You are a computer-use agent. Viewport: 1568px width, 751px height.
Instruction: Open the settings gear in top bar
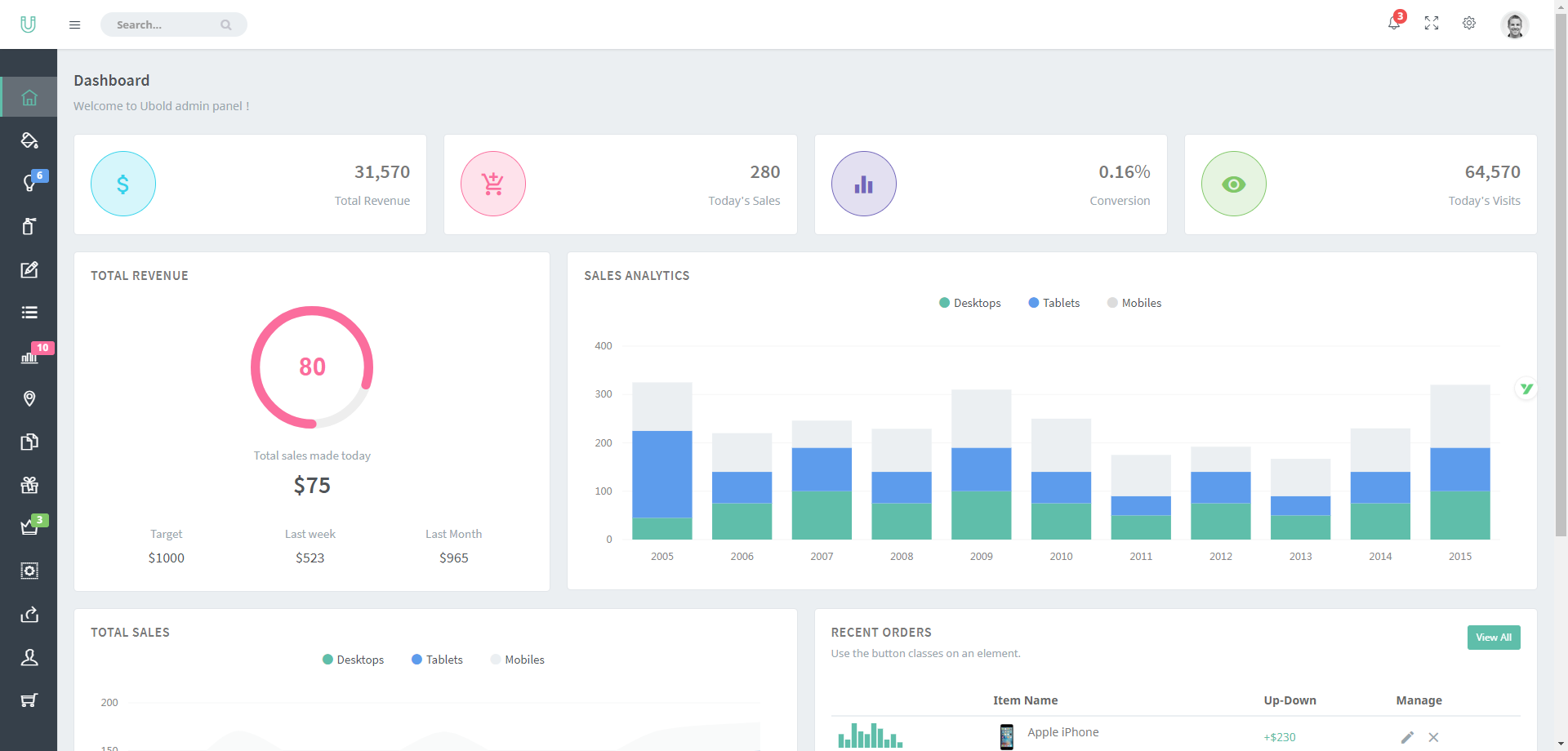(1469, 23)
